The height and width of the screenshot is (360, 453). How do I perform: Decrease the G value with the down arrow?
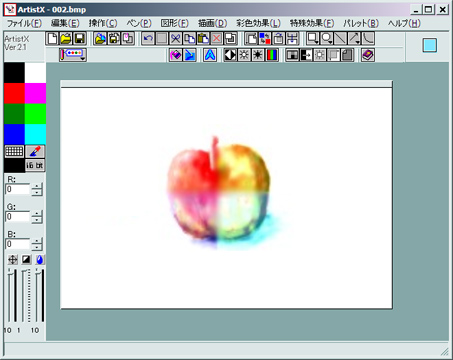tap(37, 220)
